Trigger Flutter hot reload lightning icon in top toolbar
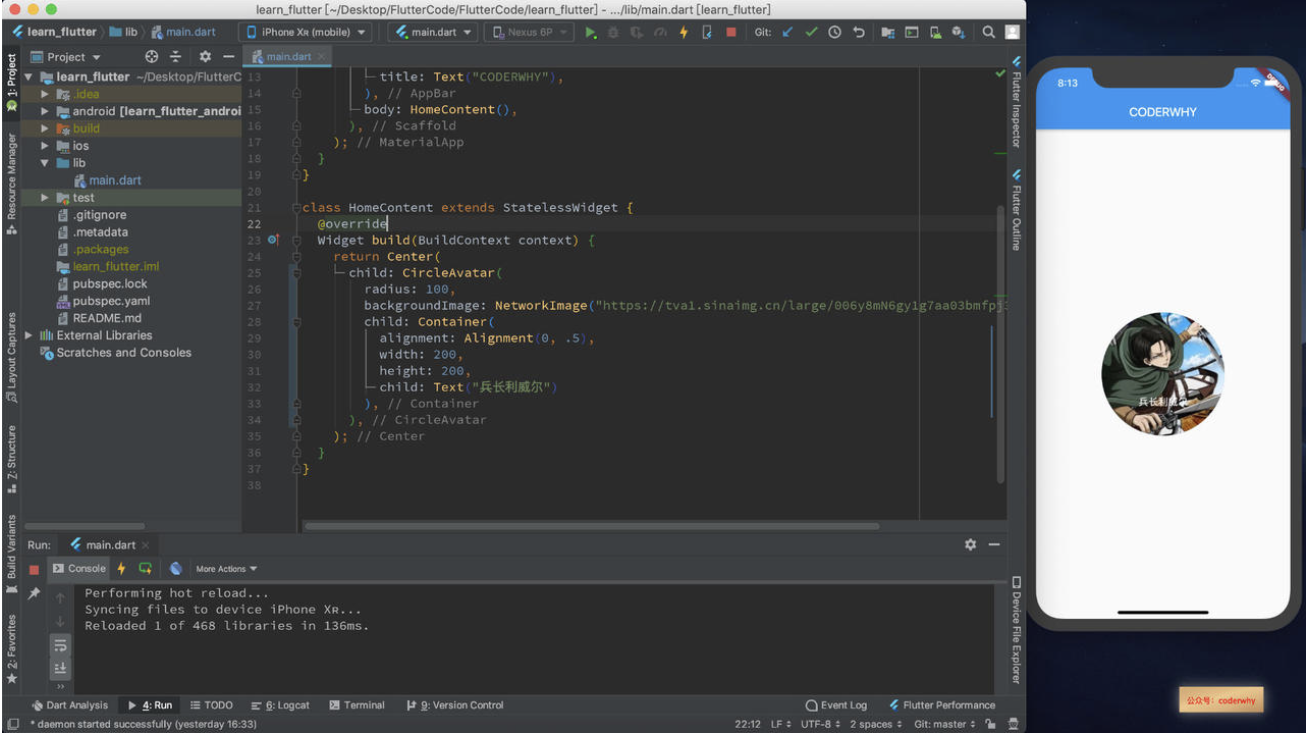 tap(684, 32)
